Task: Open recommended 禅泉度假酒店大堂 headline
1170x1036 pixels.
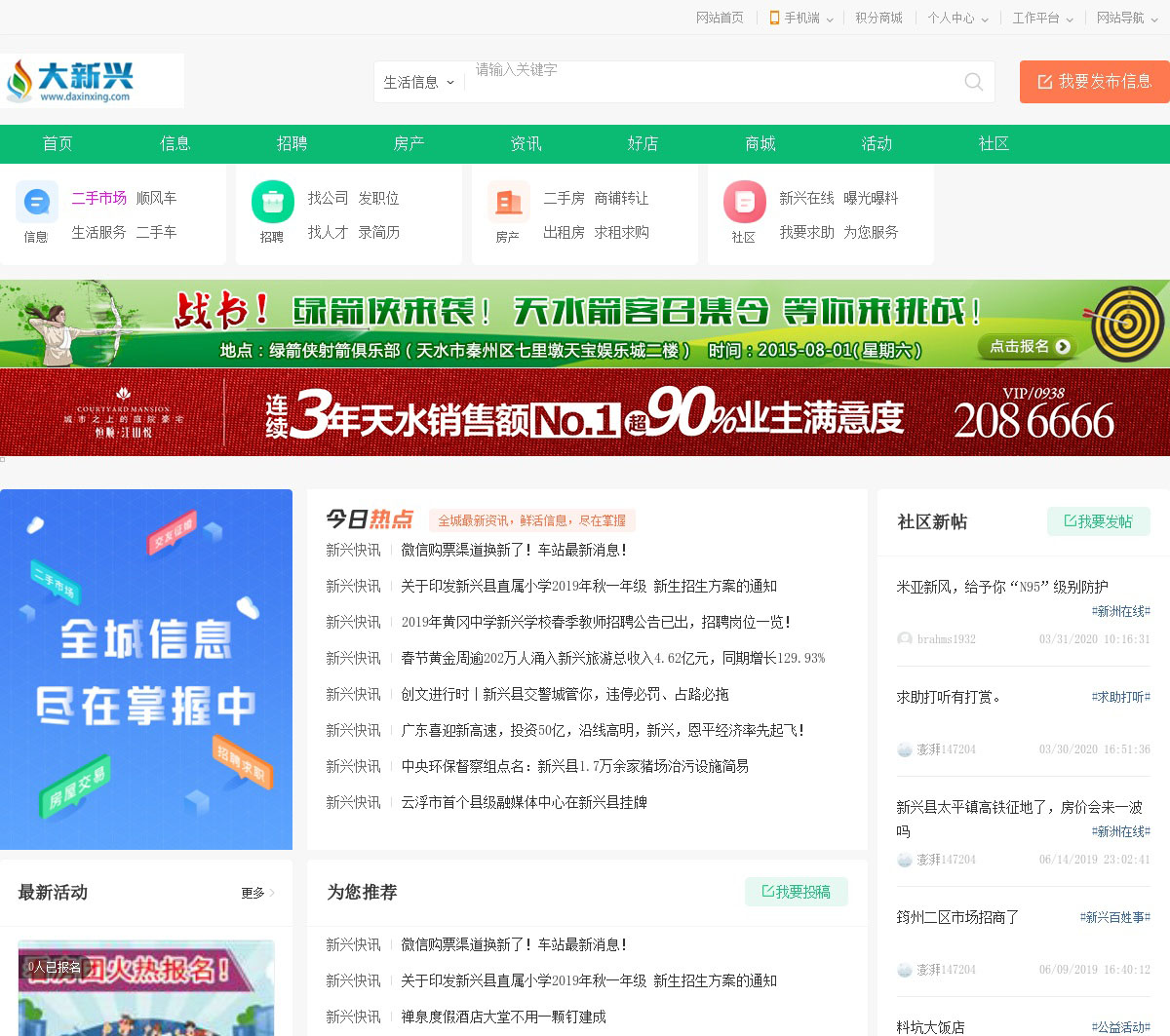Action: 504,1017
